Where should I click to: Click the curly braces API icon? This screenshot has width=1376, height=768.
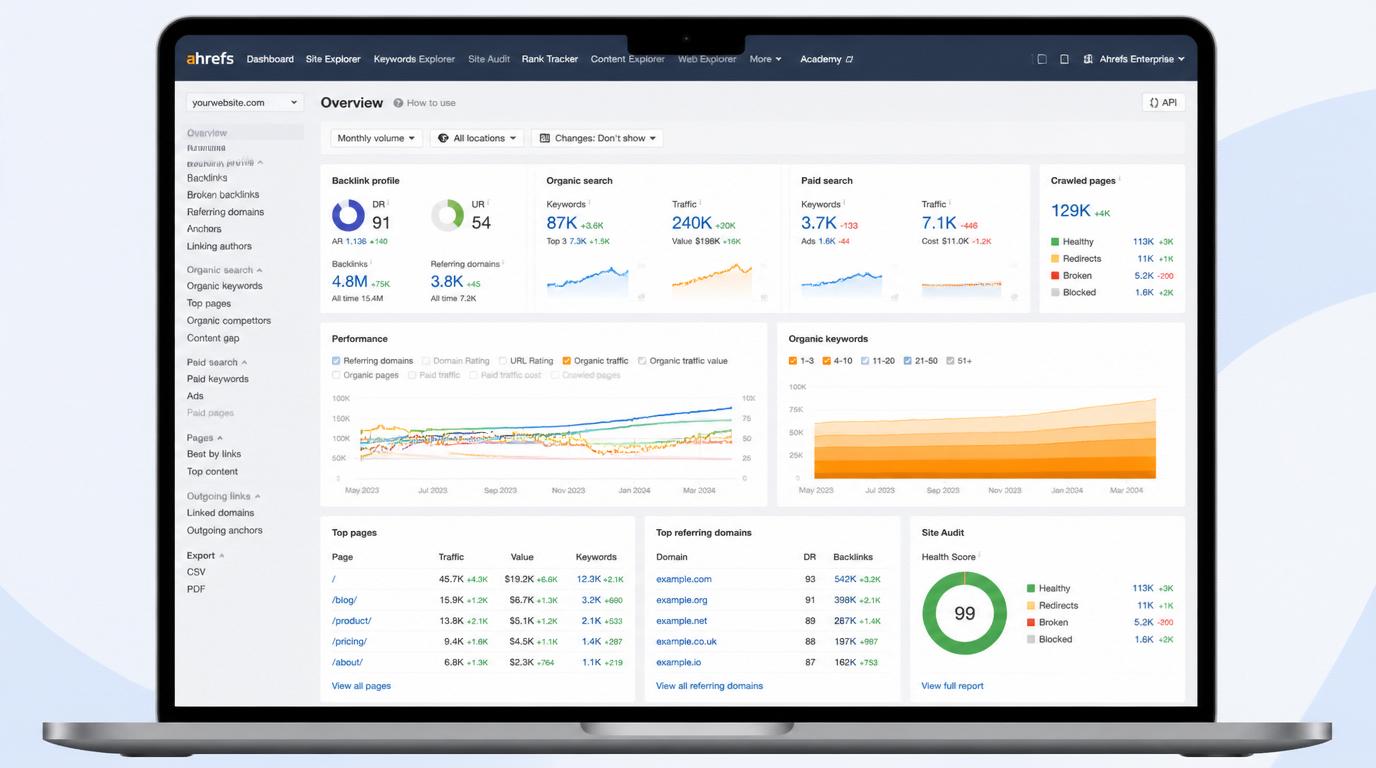(x=1154, y=102)
